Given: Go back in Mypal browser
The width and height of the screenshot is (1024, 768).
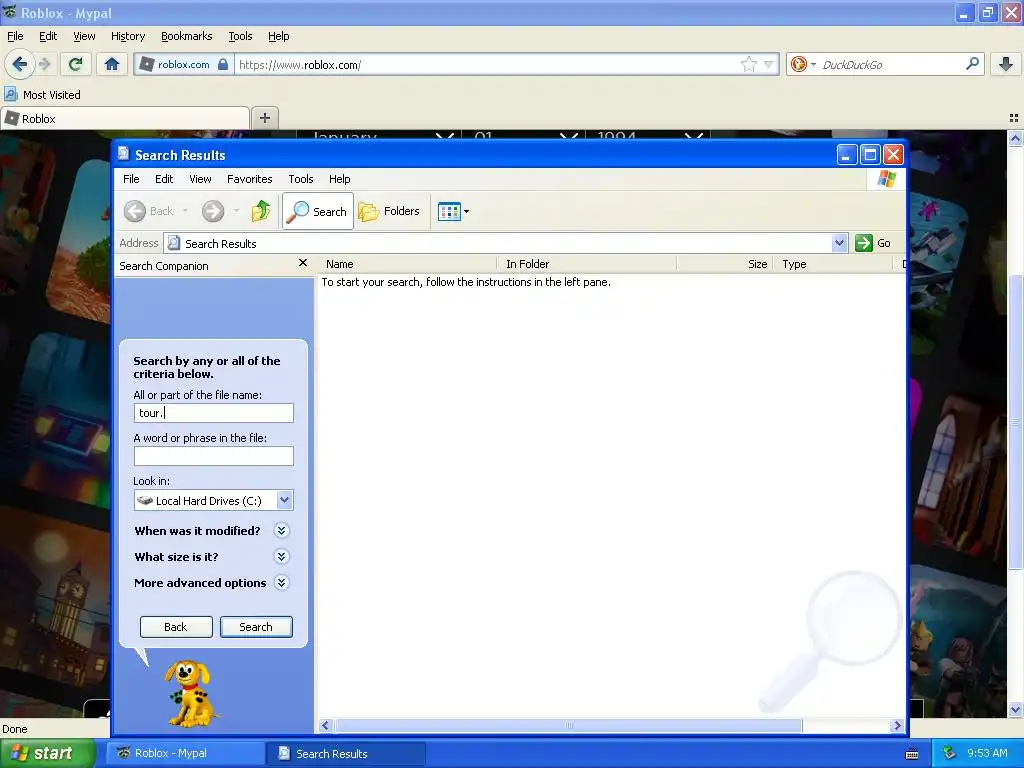Looking at the screenshot, I should click(x=19, y=64).
